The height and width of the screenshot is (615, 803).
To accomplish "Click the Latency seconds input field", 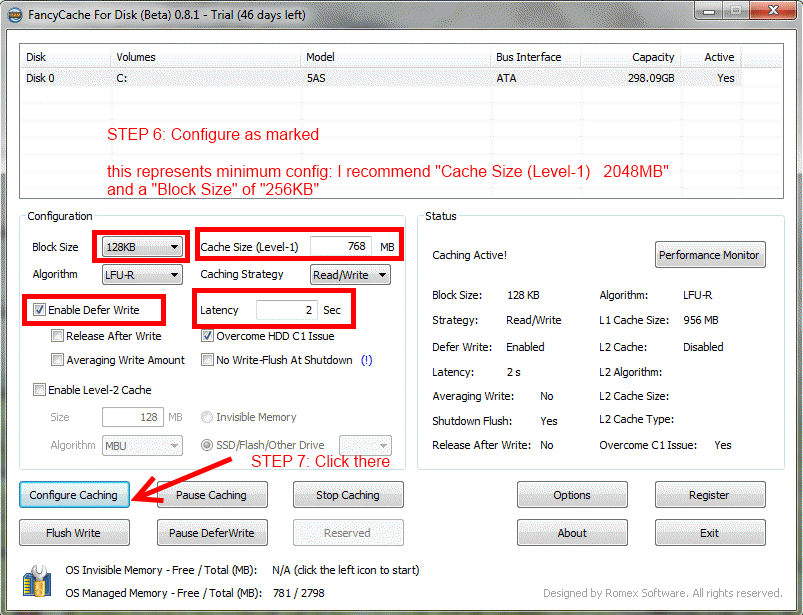I will point(287,310).
